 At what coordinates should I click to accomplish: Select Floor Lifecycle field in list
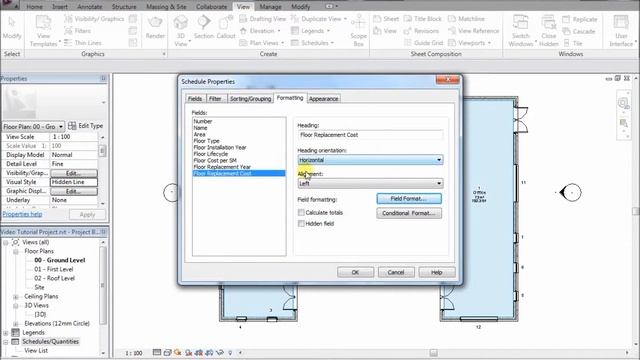tap(211, 154)
